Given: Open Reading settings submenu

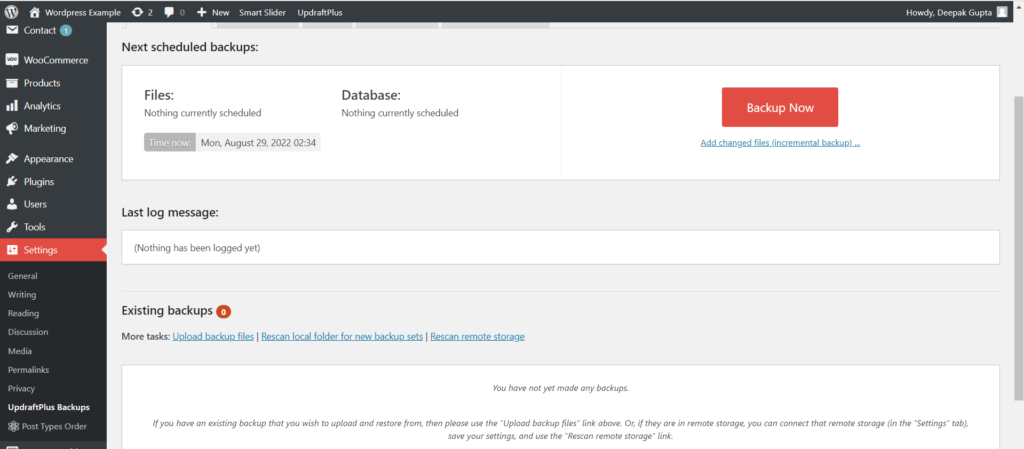Looking at the screenshot, I should pyautogui.click(x=24, y=313).
